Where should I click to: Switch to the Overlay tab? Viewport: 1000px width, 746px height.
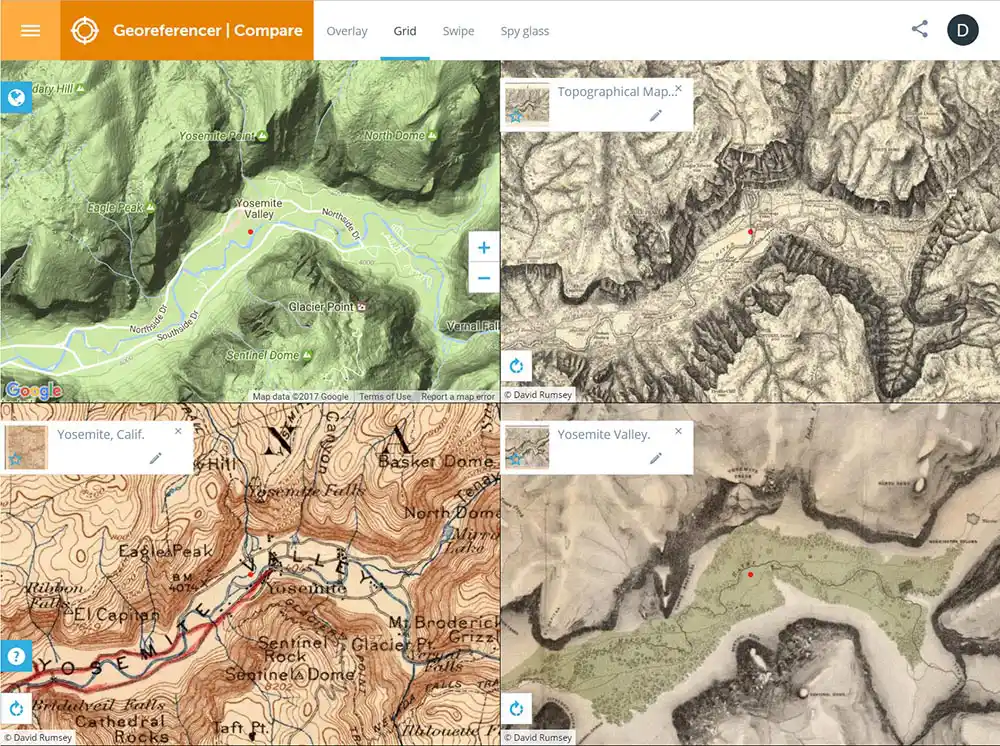(347, 31)
